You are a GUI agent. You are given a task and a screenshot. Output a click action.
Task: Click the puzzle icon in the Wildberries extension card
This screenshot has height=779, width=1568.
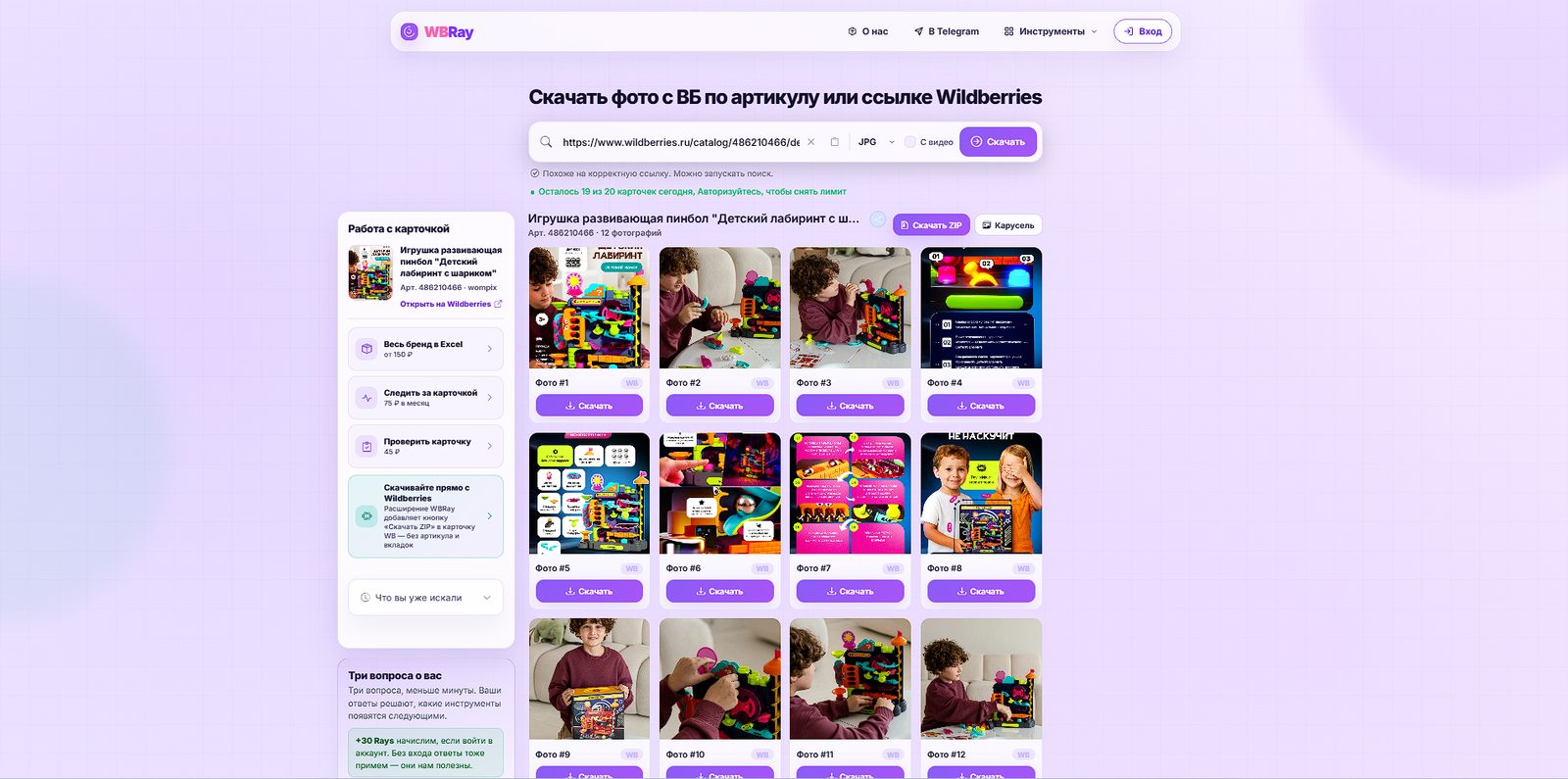[367, 515]
